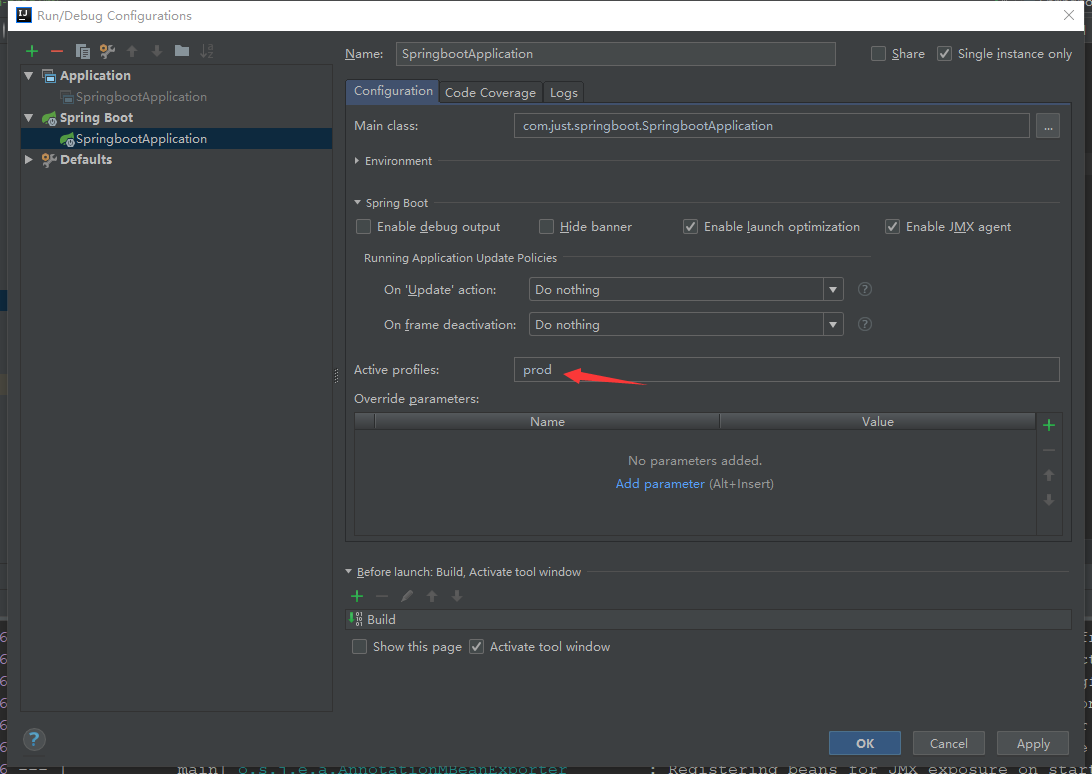Add a before launch task
The width and height of the screenshot is (1092, 774).
point(357,596)
